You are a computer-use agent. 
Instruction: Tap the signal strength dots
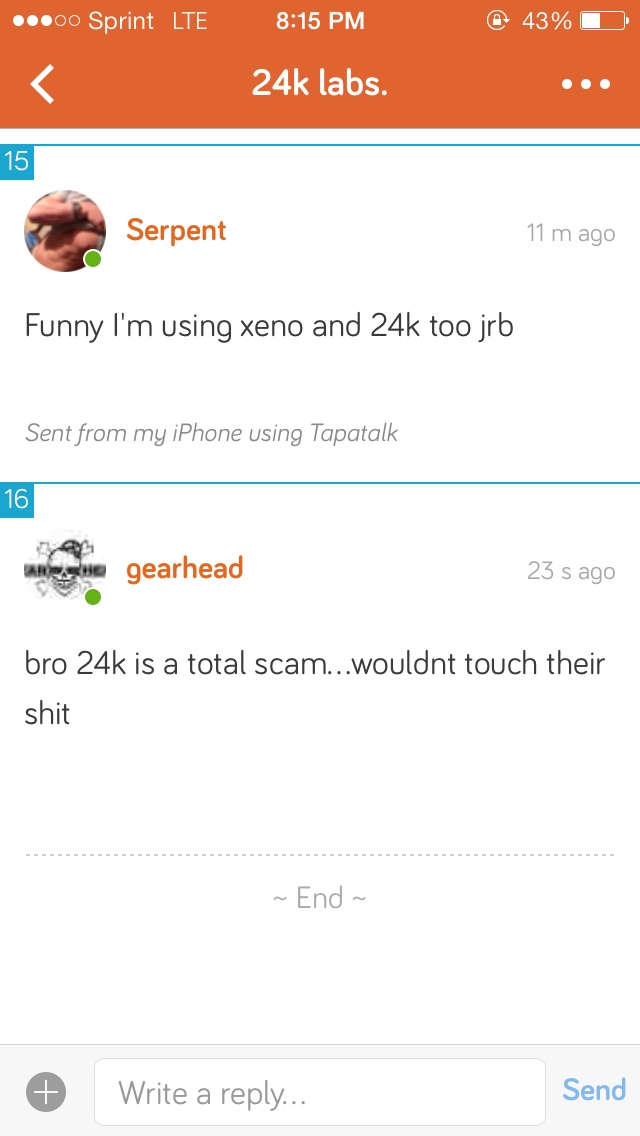pos(46,21)
